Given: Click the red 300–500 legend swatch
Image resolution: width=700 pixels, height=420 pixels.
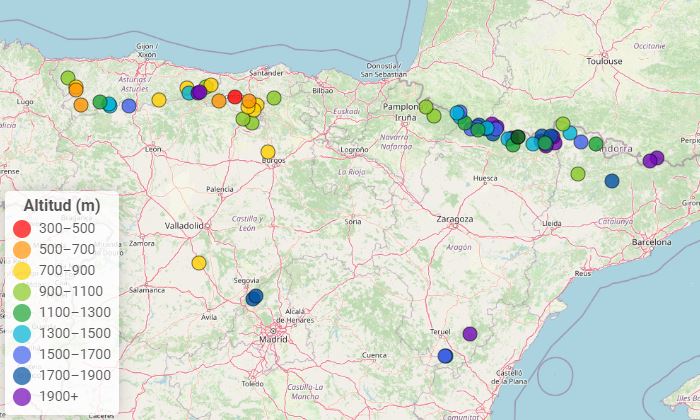Looking at the screenshot, I should 22,228.
